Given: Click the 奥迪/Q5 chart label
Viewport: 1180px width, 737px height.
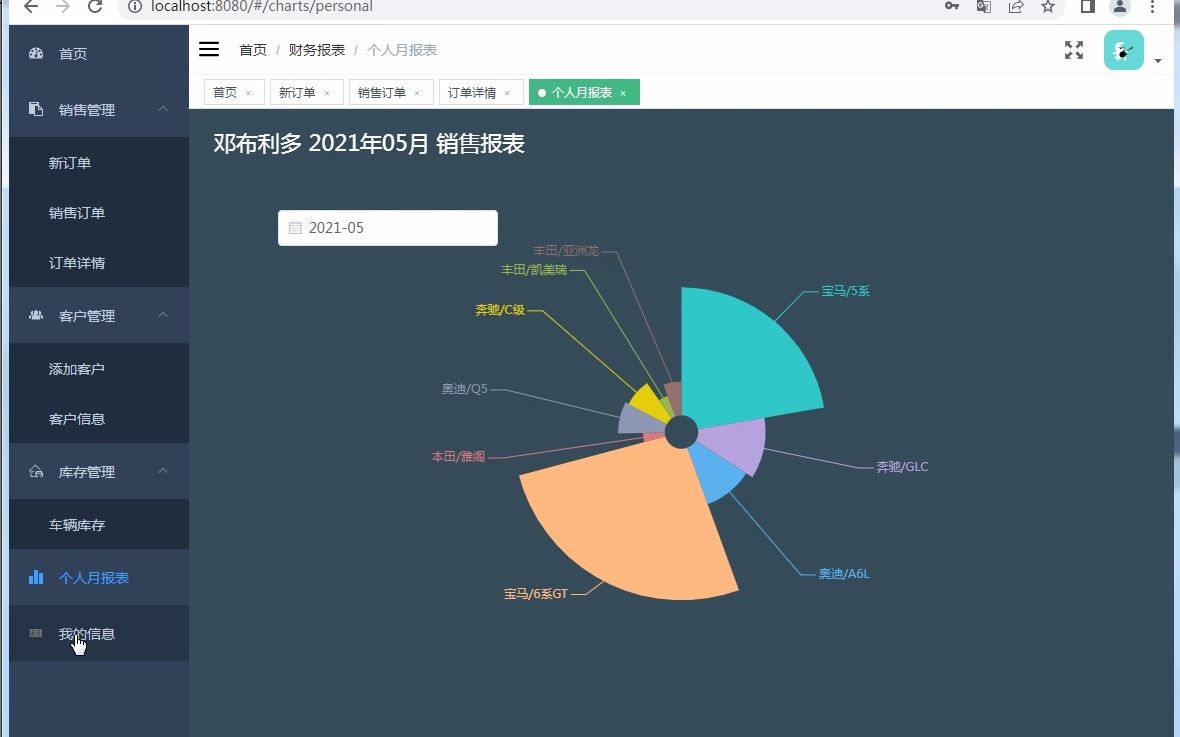Looking at the screenshot, I should (464, 389).
